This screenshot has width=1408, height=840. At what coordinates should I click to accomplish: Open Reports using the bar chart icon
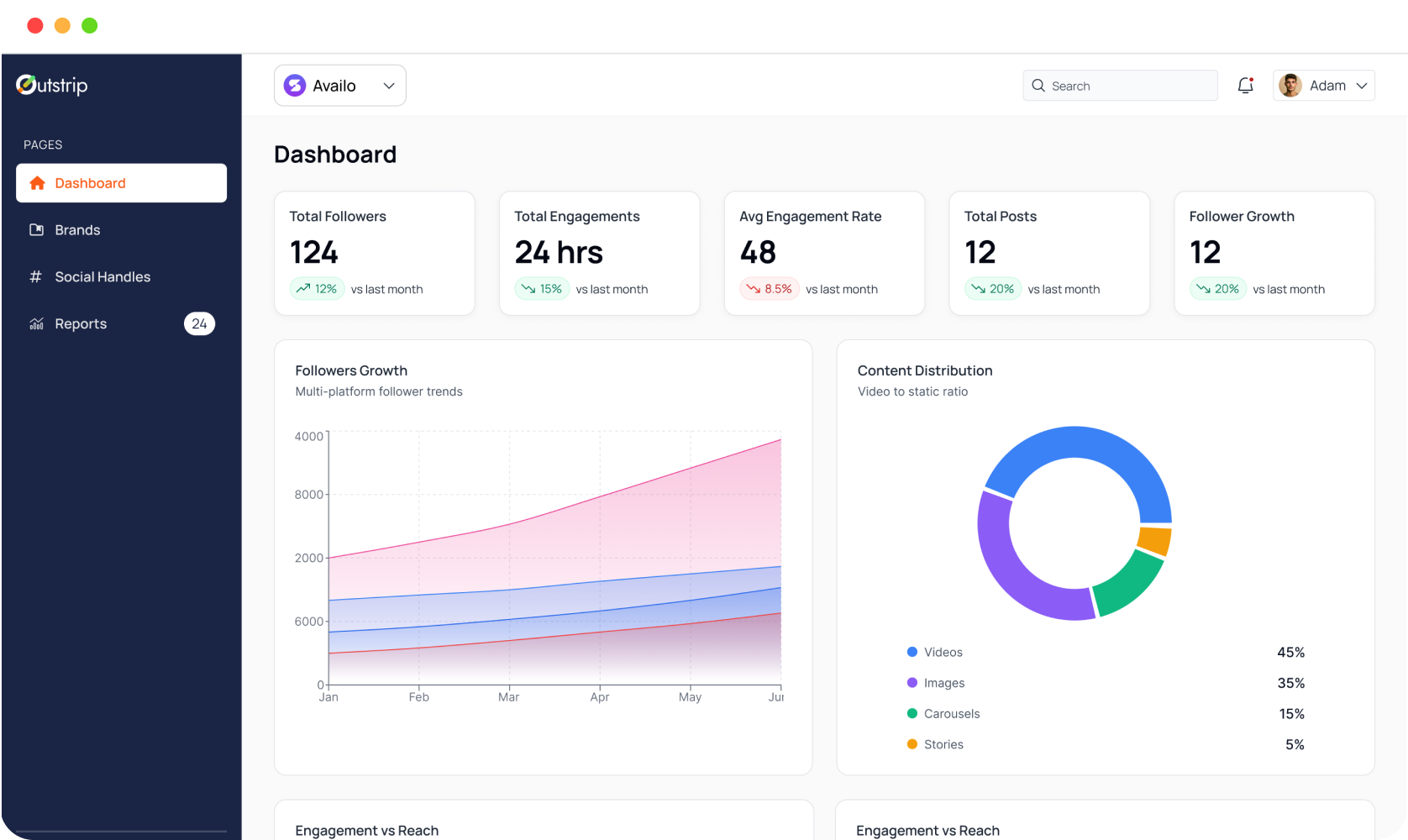(x=35, y=323)
